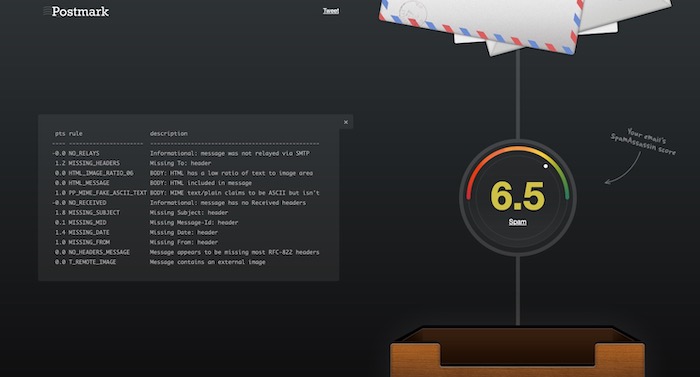Close the SpamAssassin rules panel
The width and height of the screenshot is (700, 377).
tap(346, 122)
